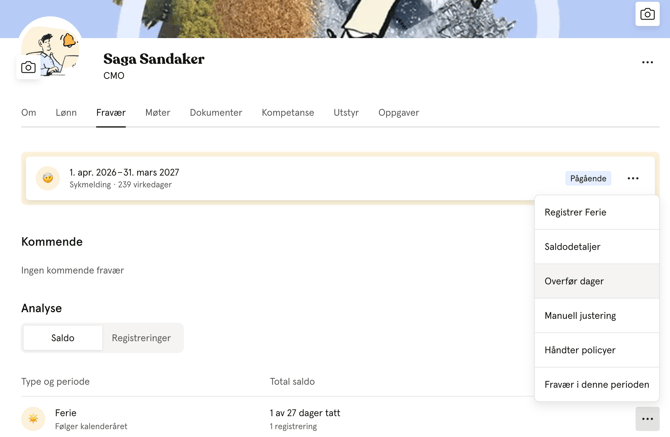Go to the Møter tab
Viewport: 670px width, 437px height.
coord(158,113)
